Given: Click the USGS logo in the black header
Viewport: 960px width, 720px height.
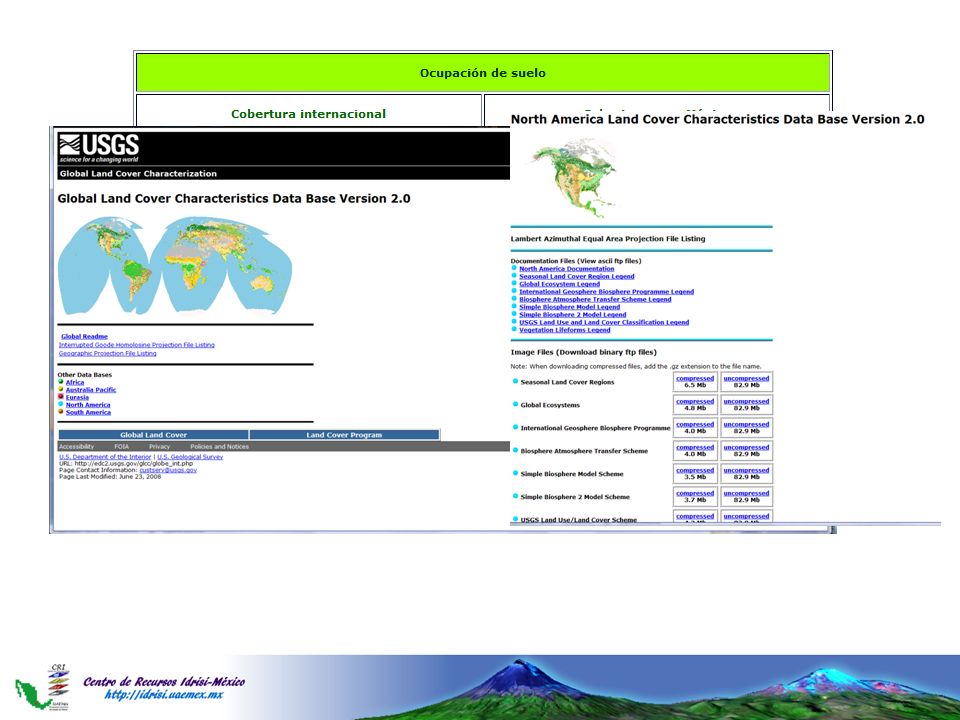Looking at the screenshot, I should [x=99, y=149].
